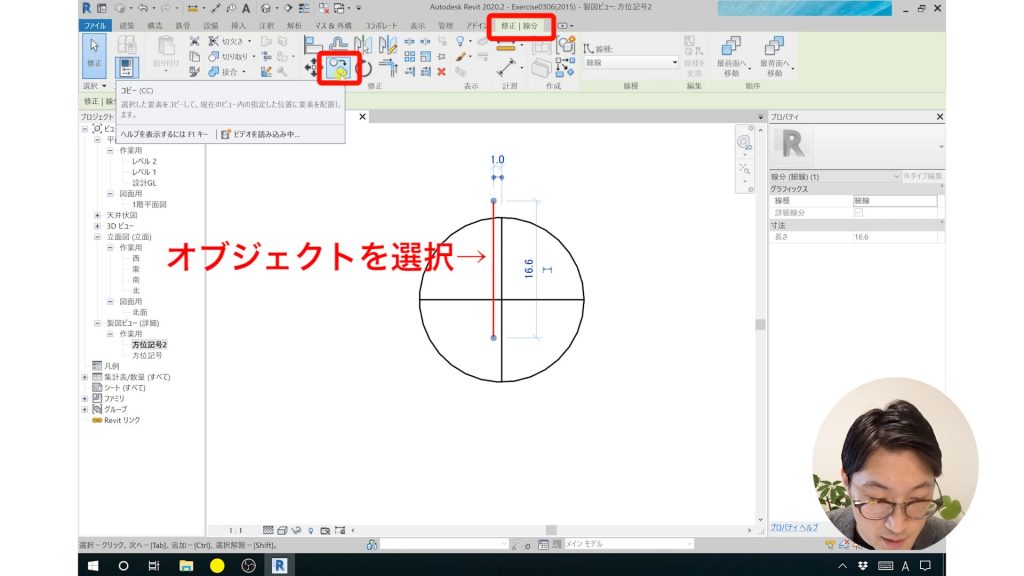Image resolution: width=1024 pixels, height=576 pixels.
Task: Expand the ファミリ node in project browser
Action: pyautogui.click(x=83, y=397)
